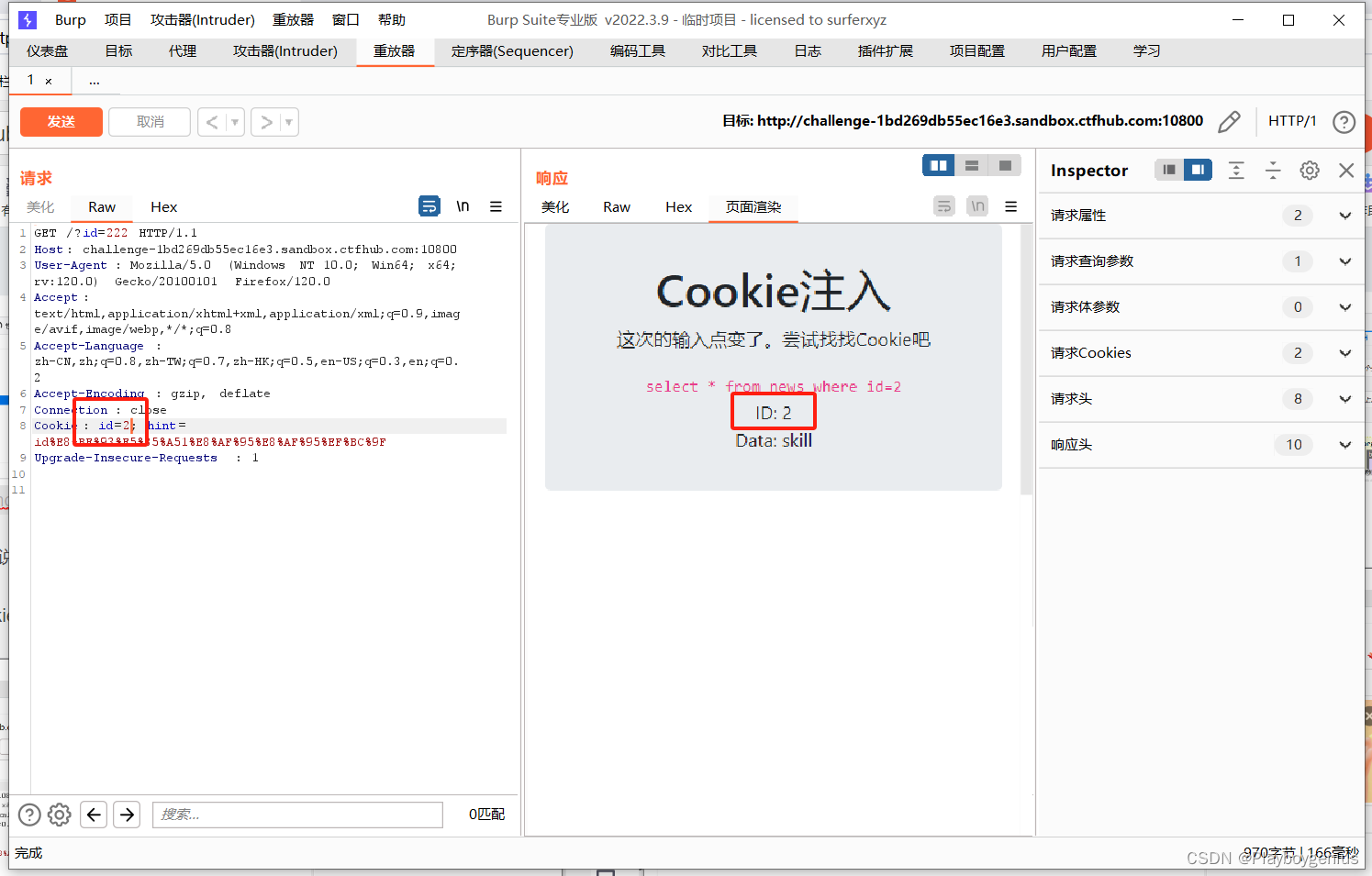Viewport: 1372px width, 876px height.
Task: Go to next search match arrow
Action: click(128, 815)
